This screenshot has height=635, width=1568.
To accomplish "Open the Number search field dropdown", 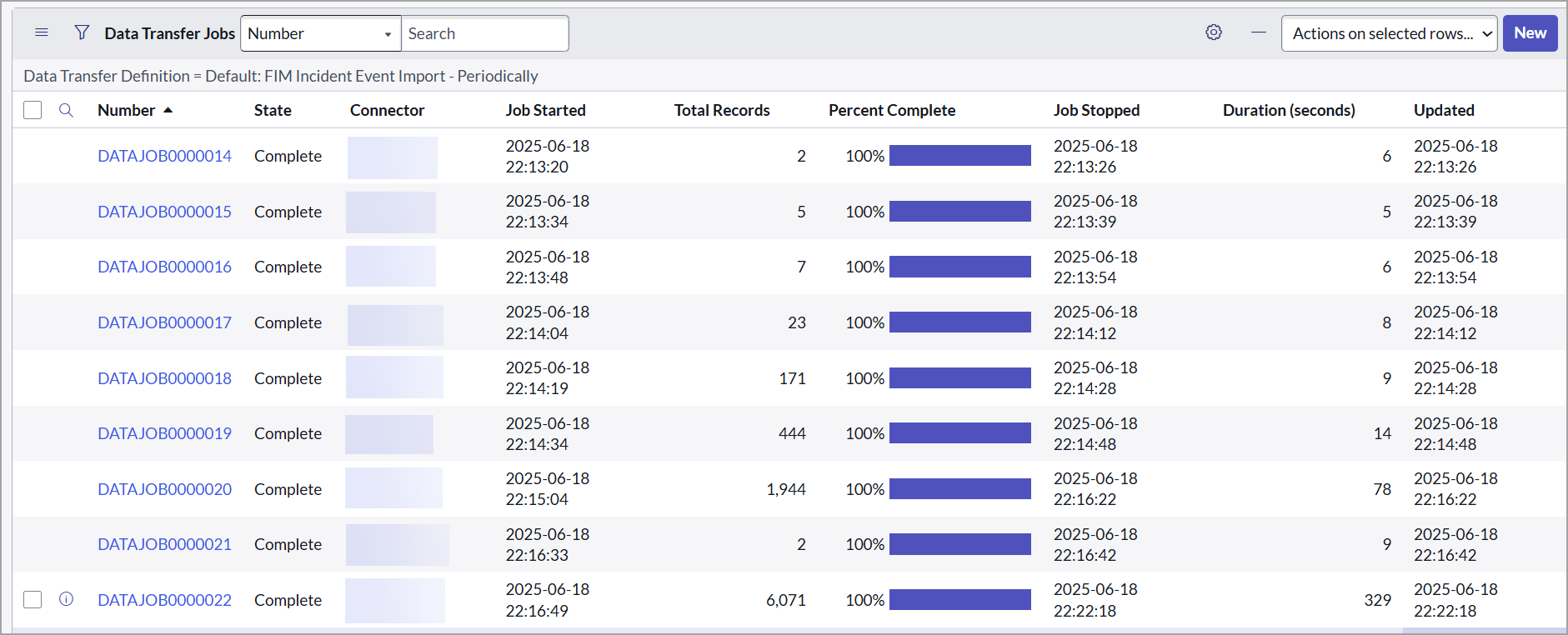I will pos(320,34).
